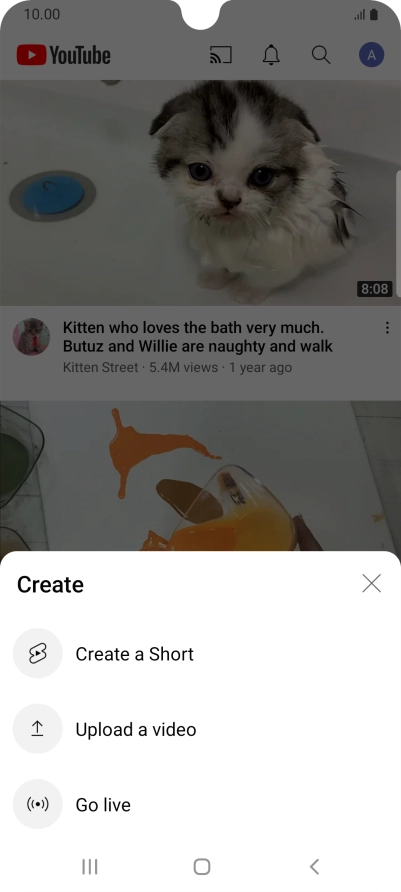Tap Android recent apps button
The width and height of the screenshot is (401, 892).
(x=89, y=866)
